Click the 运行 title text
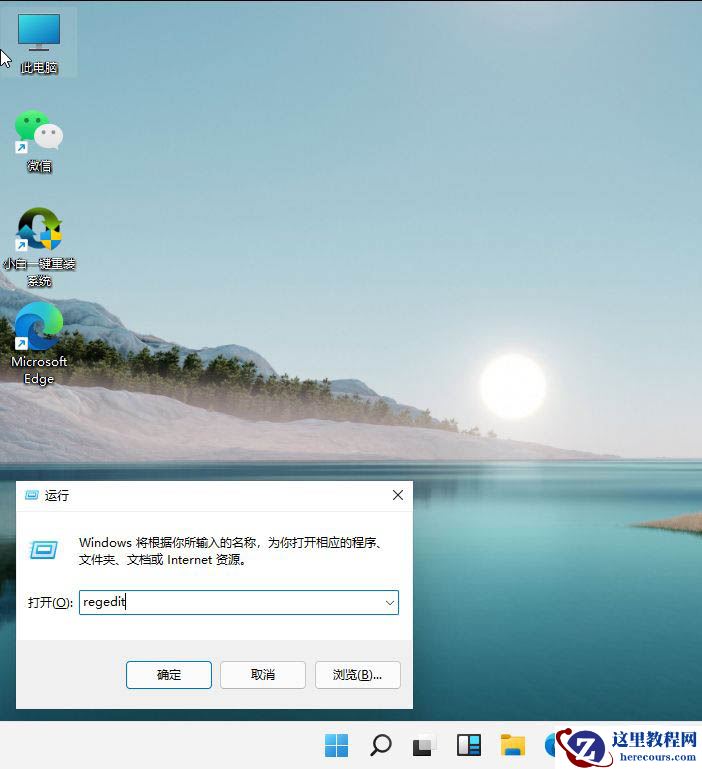 (57, 495)
